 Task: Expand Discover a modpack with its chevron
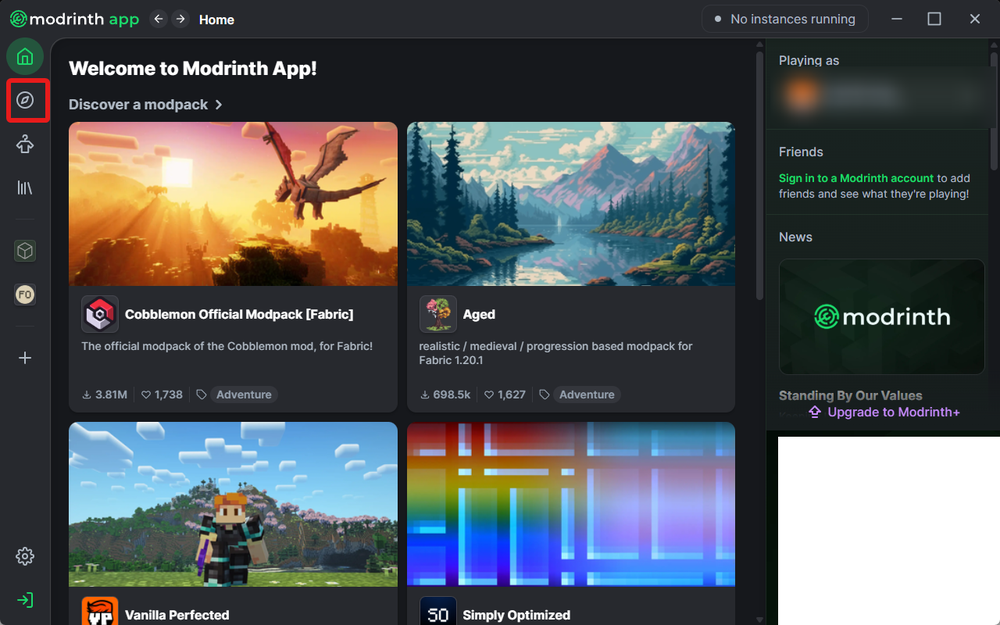click(219, 104)
